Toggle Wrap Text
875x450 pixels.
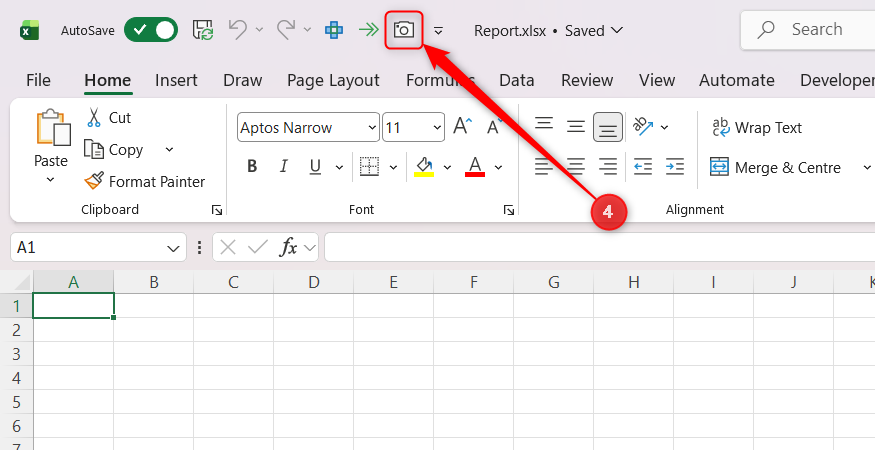point(757,127)
